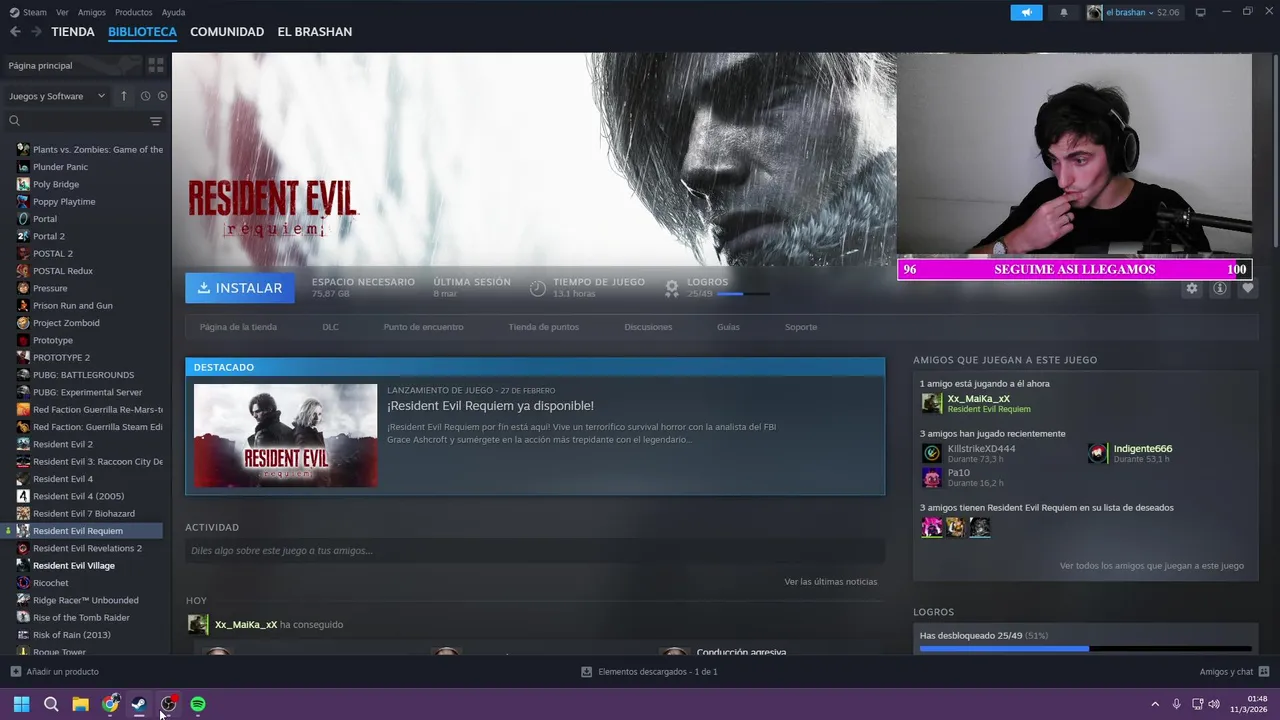Open KillstrikeXD444 friend entry

click(968, 453)
